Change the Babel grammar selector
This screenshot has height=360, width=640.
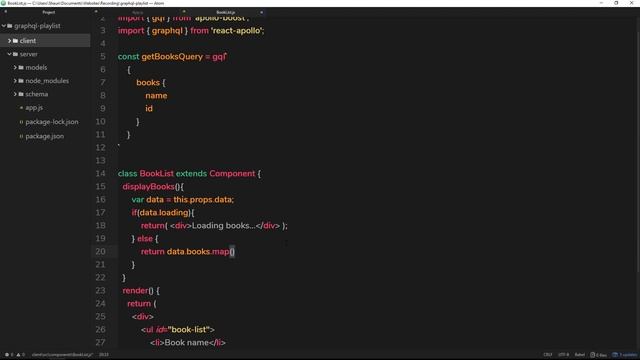tap(580, 355)
